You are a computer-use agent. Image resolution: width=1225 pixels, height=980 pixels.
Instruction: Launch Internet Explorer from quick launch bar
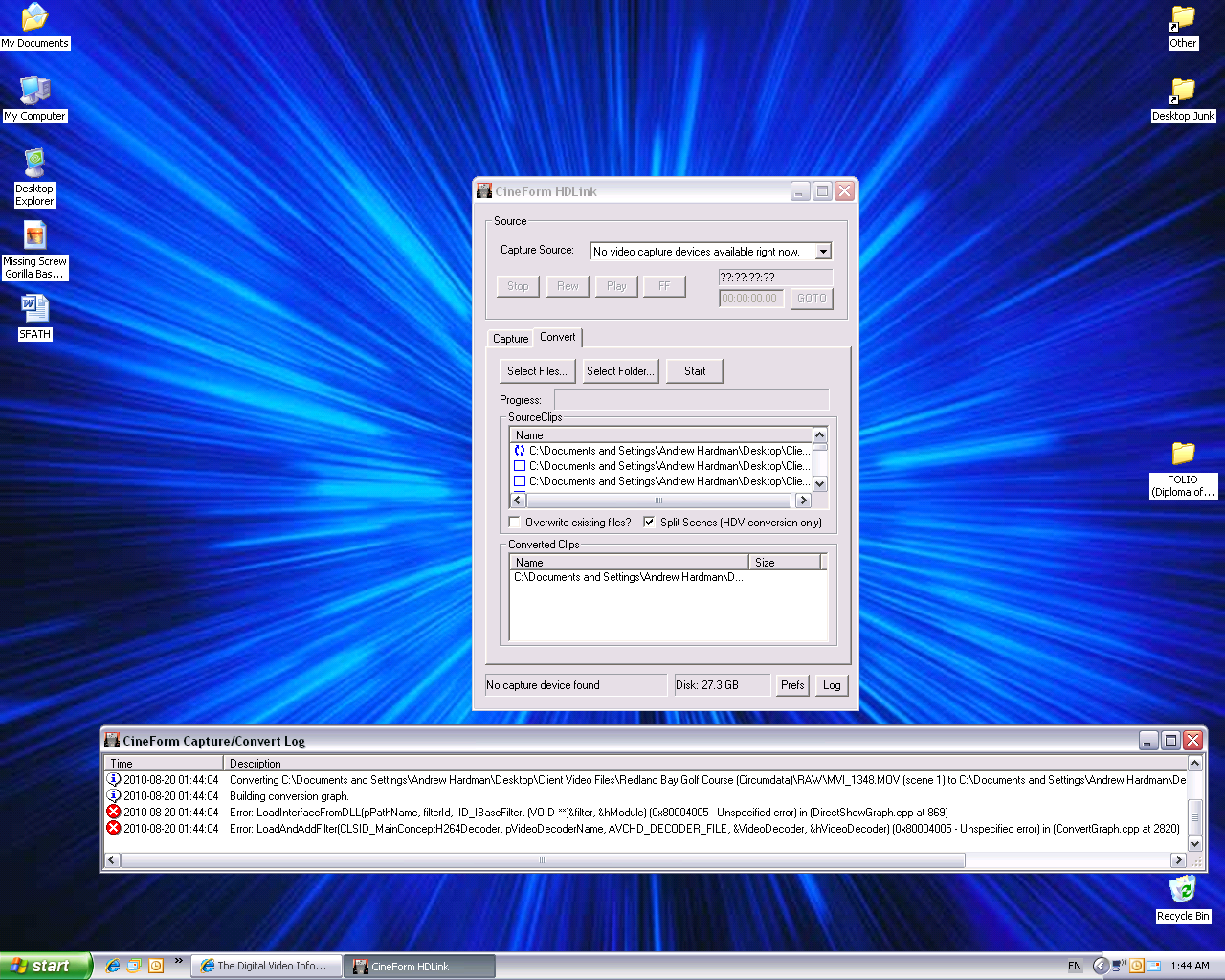tap(113, 966)
